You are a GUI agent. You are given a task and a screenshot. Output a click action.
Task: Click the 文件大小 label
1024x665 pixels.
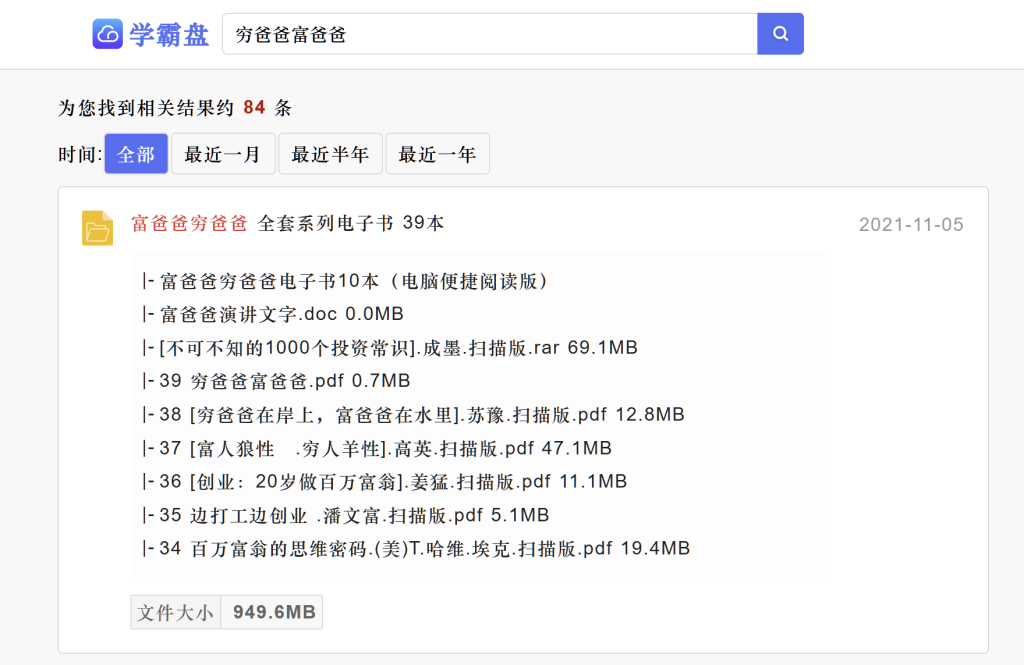pos(176,612)
